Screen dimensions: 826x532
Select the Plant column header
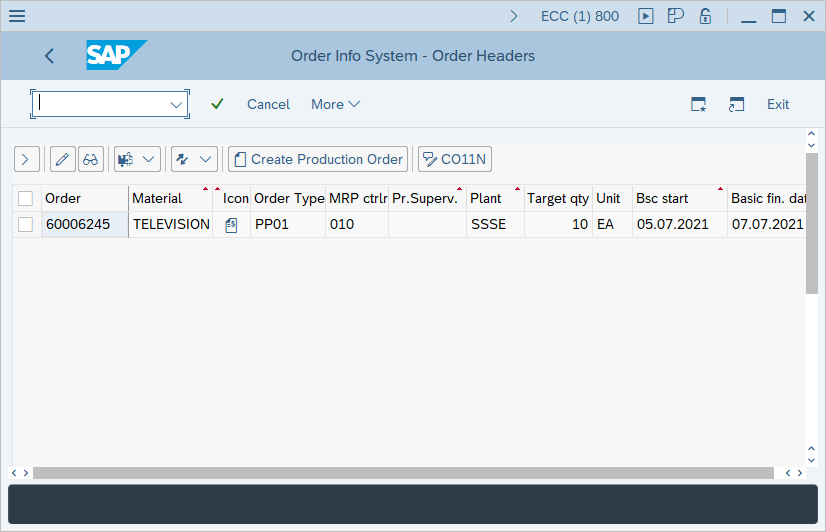(x=495, y=199)
